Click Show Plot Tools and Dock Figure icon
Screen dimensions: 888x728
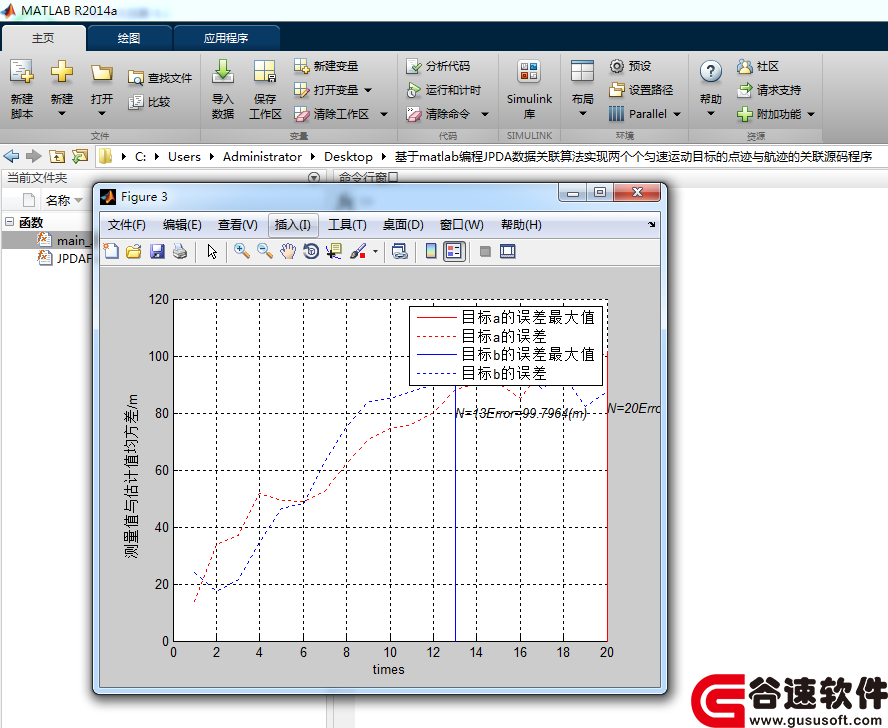point(508,251)
